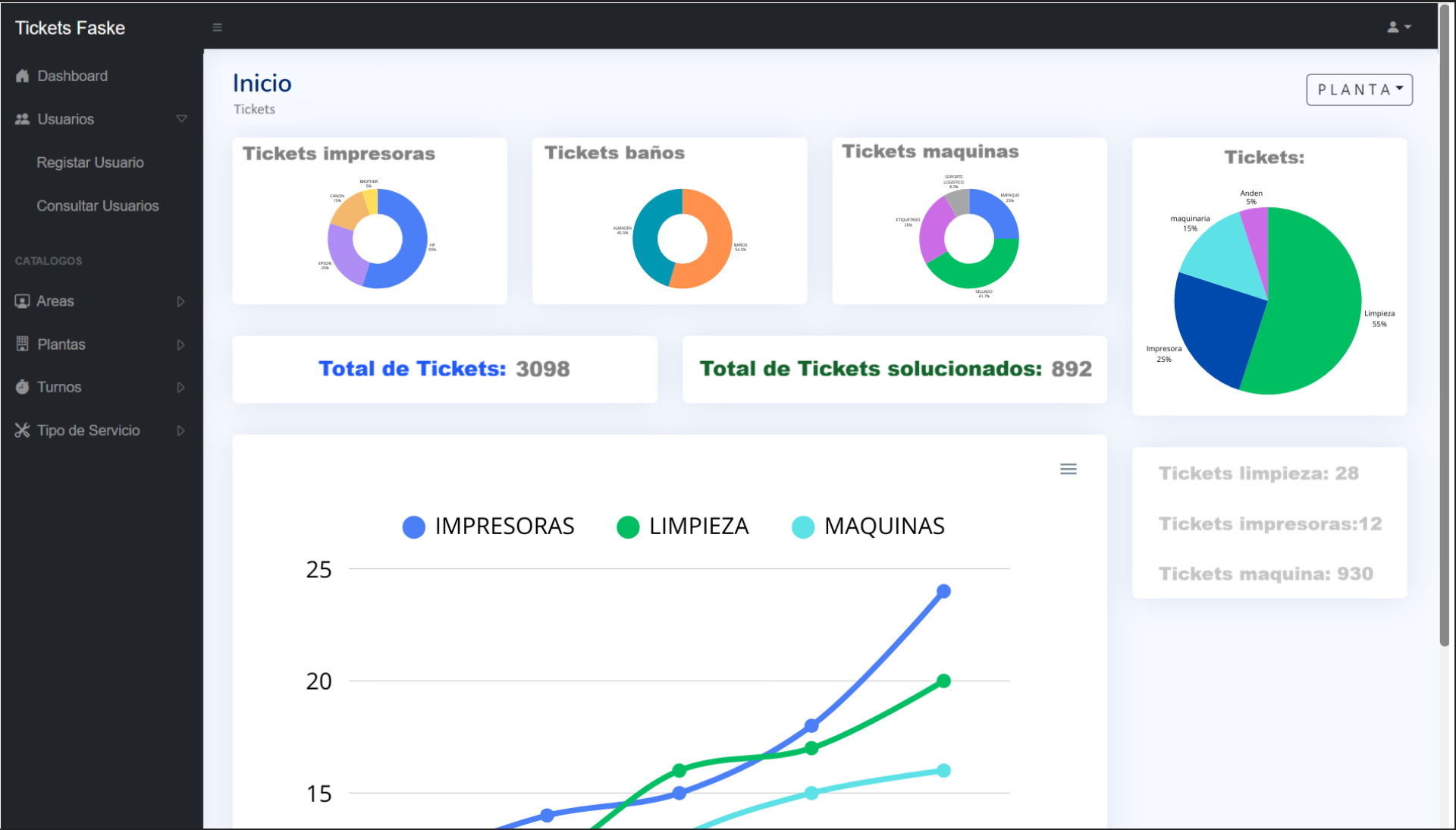
Task: Click the Plantas building icon
Action: pyautogui.click(x=22, y=344)
